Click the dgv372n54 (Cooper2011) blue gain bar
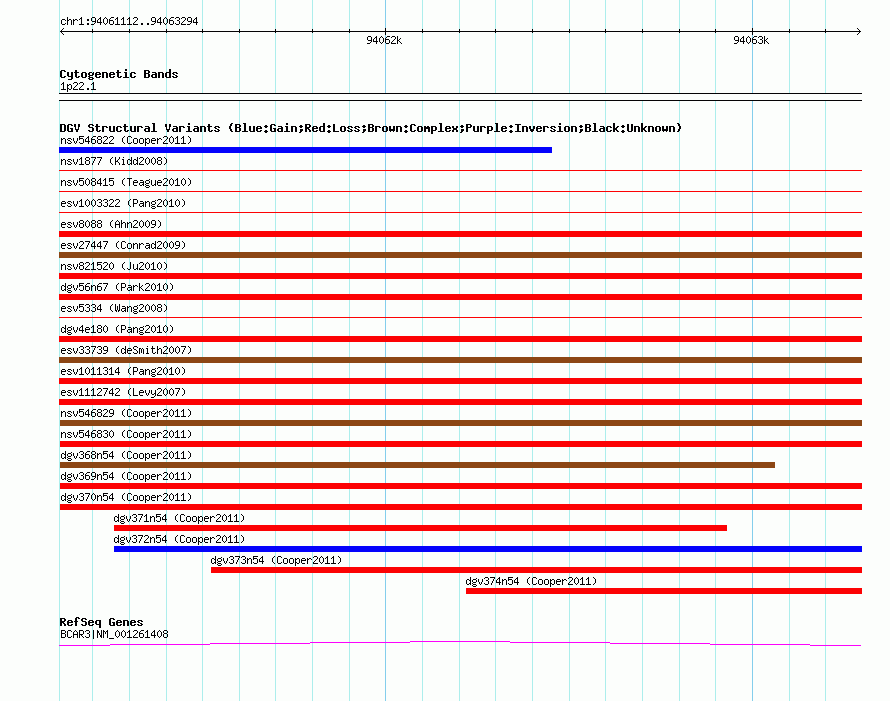The height and width of the screenshot is (701, 890). coord(488,549)
